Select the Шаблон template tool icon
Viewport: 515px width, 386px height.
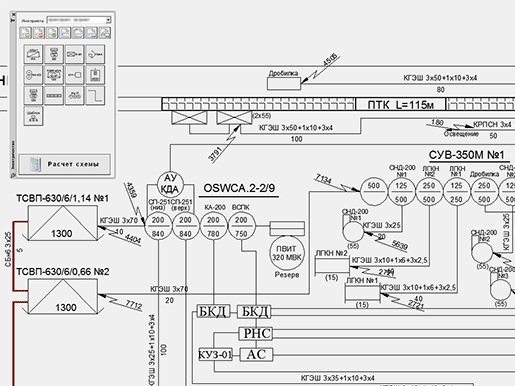coord(33,116)
